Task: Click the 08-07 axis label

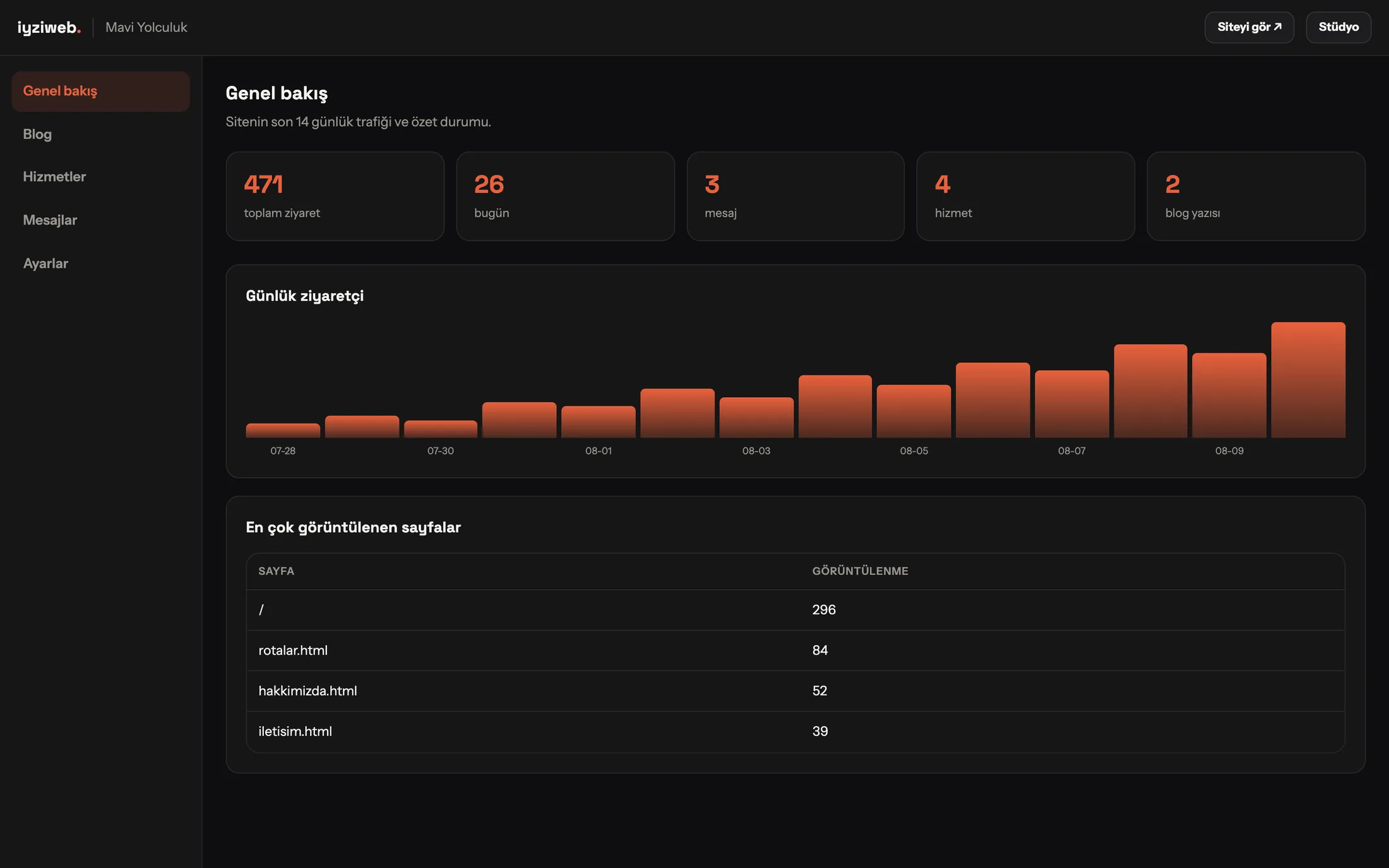Action: (x=1071, y=451)
